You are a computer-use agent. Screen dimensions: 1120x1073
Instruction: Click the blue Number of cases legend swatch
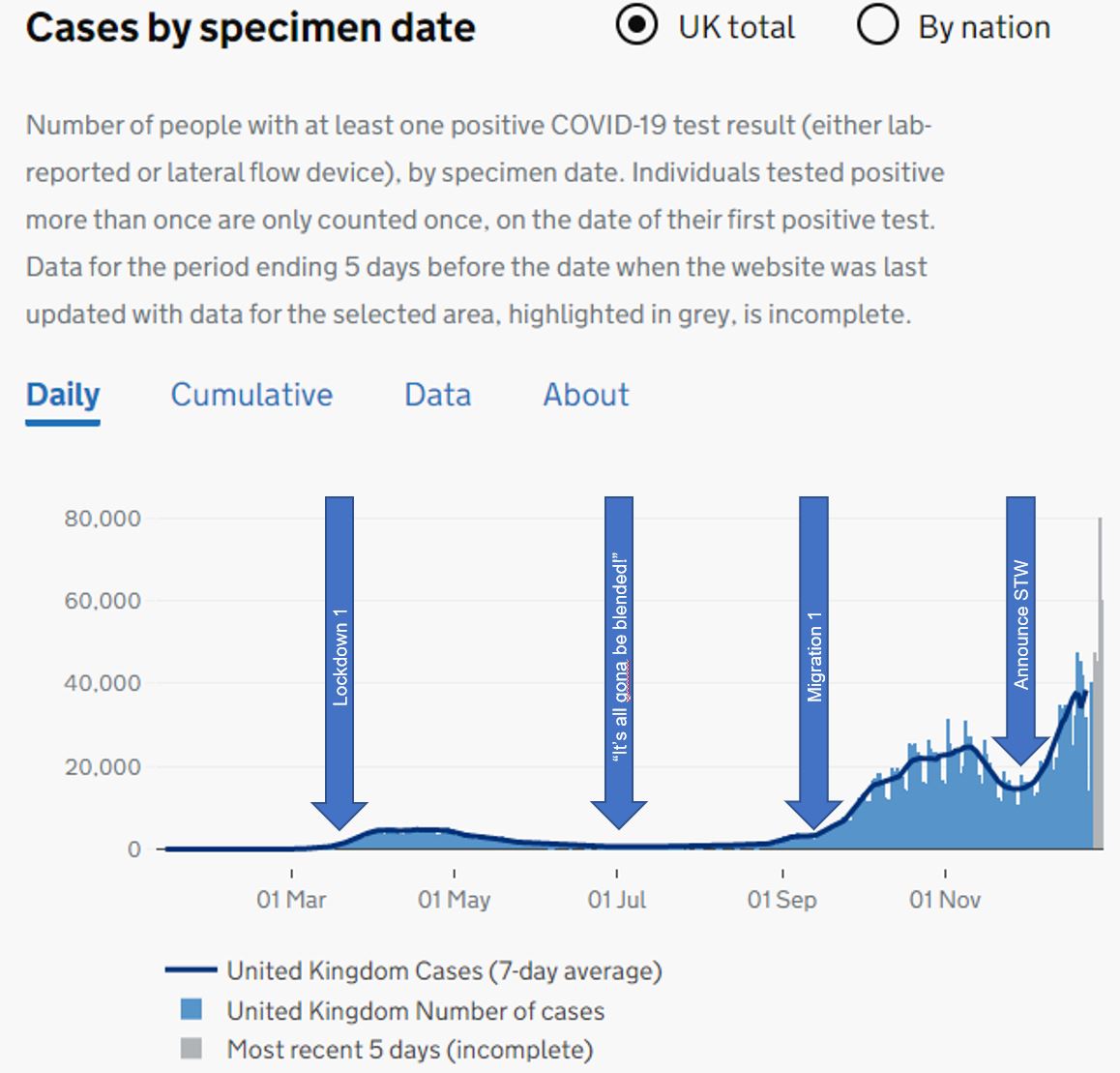[192, 1010]
